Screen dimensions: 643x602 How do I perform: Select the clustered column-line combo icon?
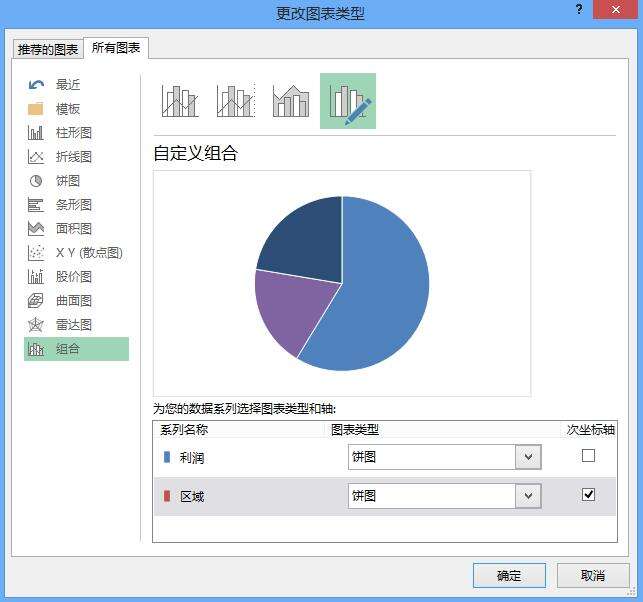tap(180, 101)
